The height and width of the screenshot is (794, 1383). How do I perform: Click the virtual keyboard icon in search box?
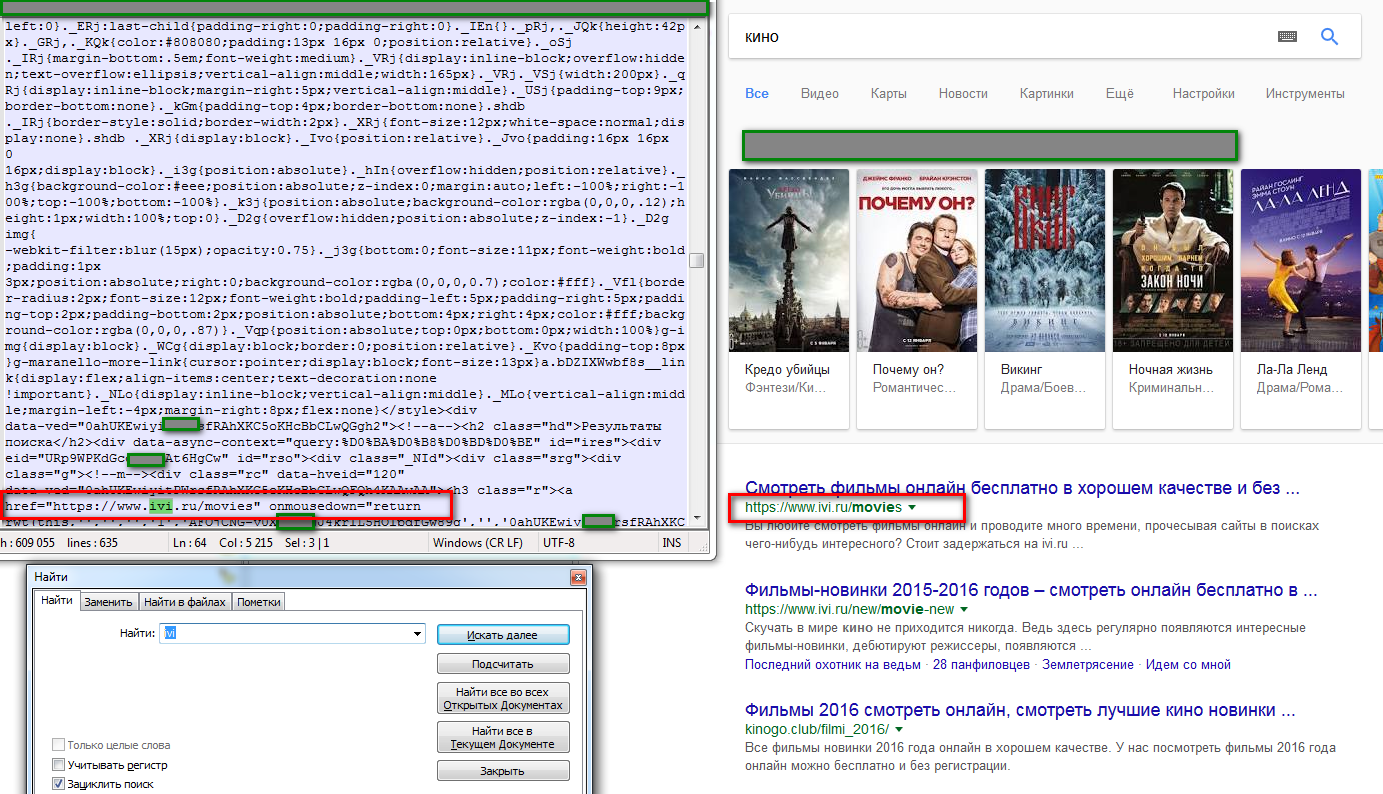coord(1287,37)
